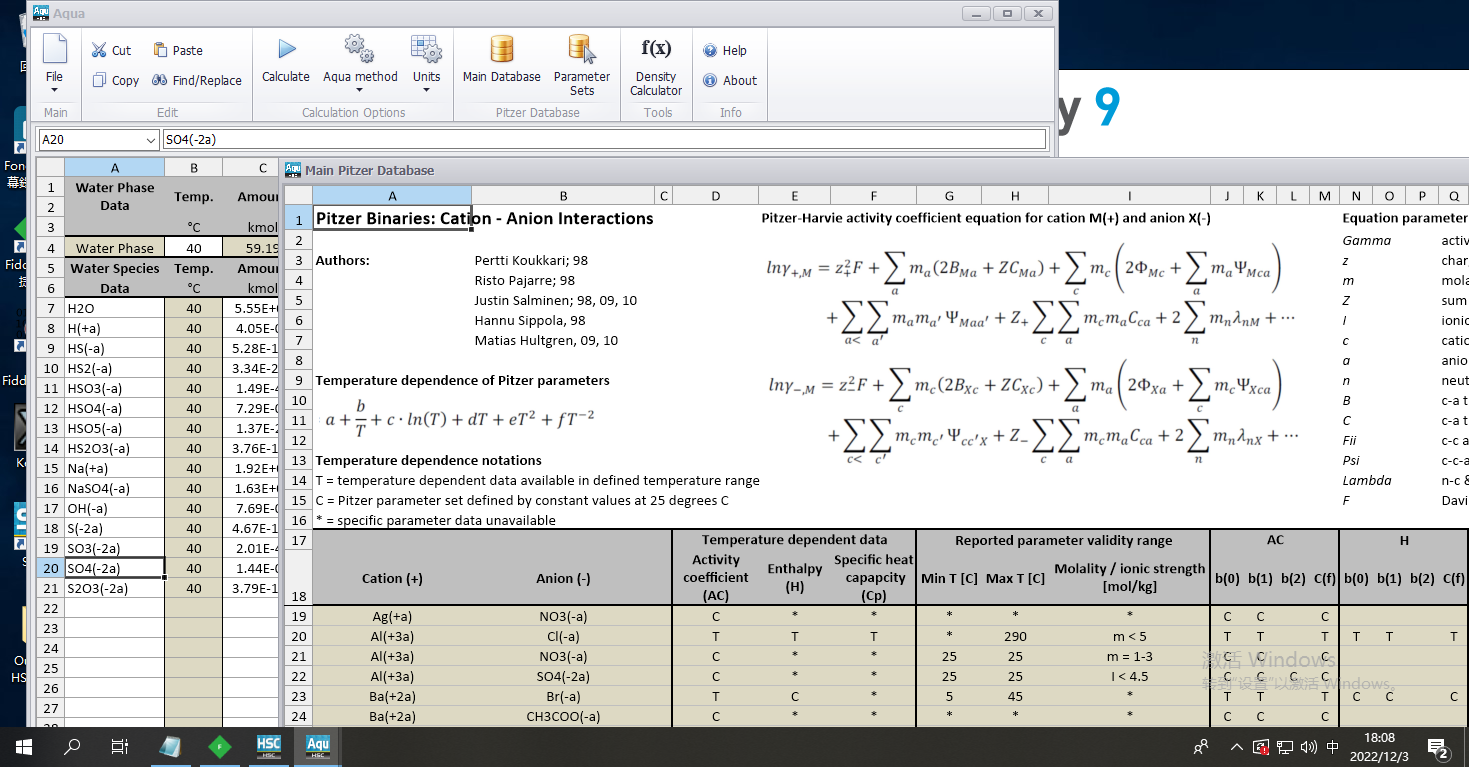The image size is (1469, 767).
Task: Select Ag(+a) cation cell in Pitzer table
Action: tap(392, 616)
